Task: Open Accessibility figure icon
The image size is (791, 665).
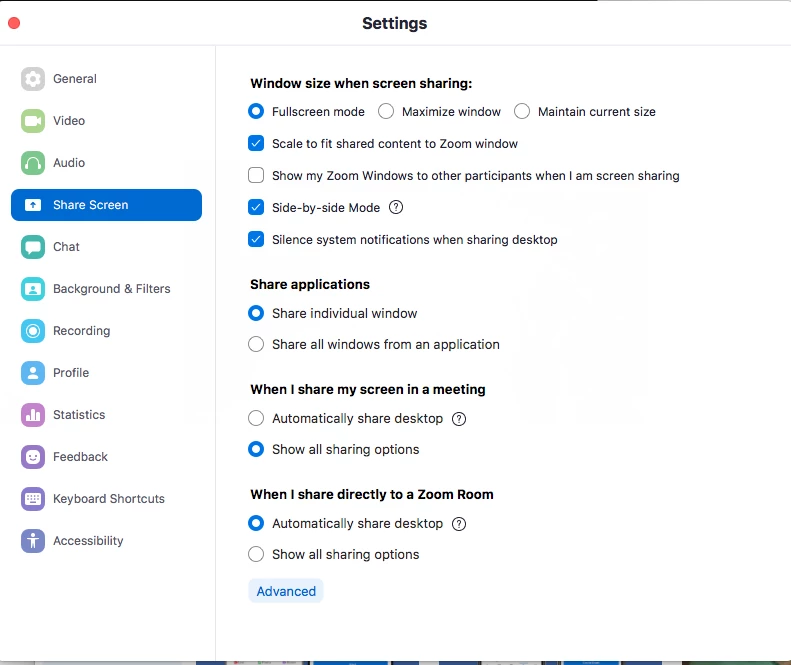Action: point(33,540)
